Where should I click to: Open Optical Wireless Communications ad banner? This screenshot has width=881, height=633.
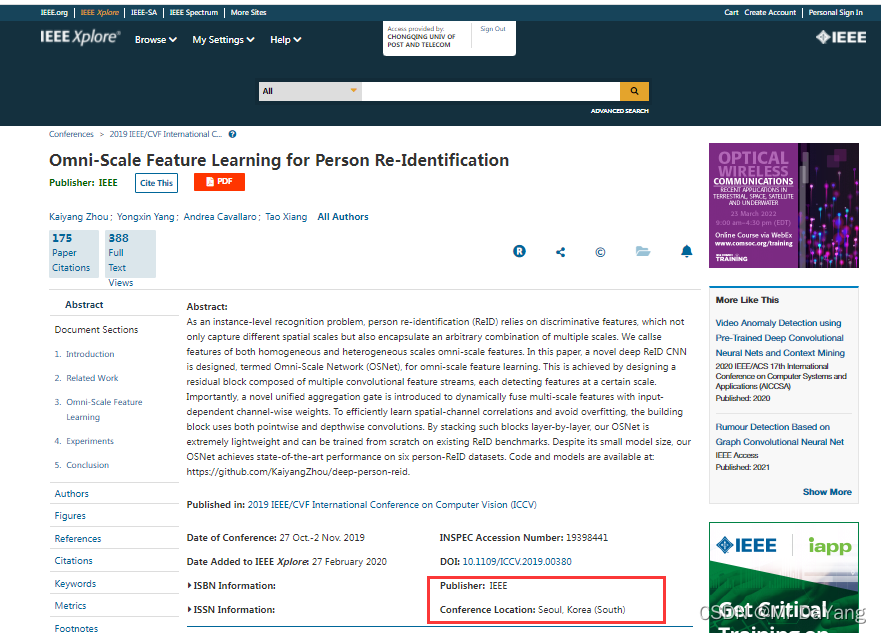coord(783,206)
